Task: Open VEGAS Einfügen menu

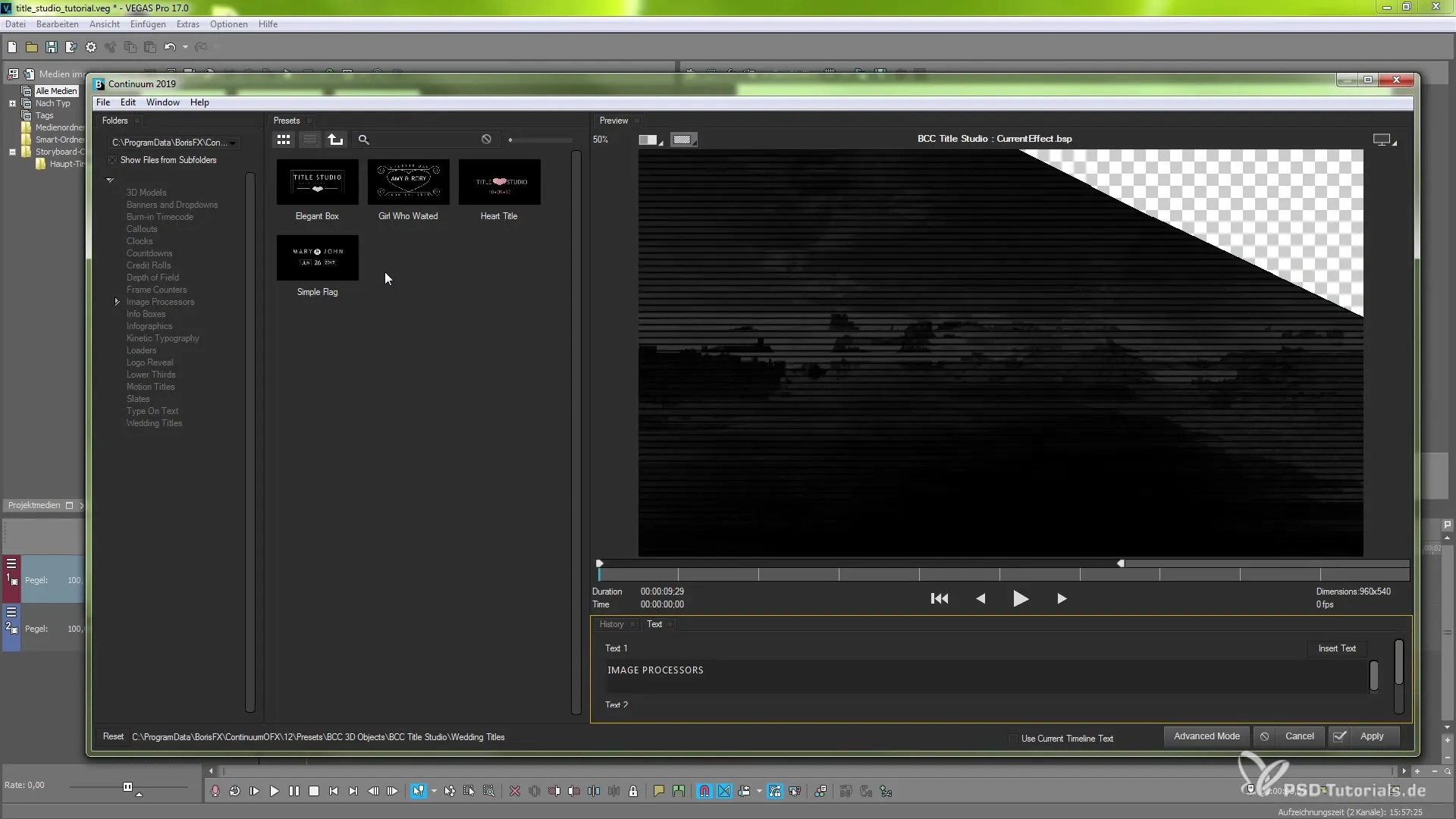Action: 148,24
